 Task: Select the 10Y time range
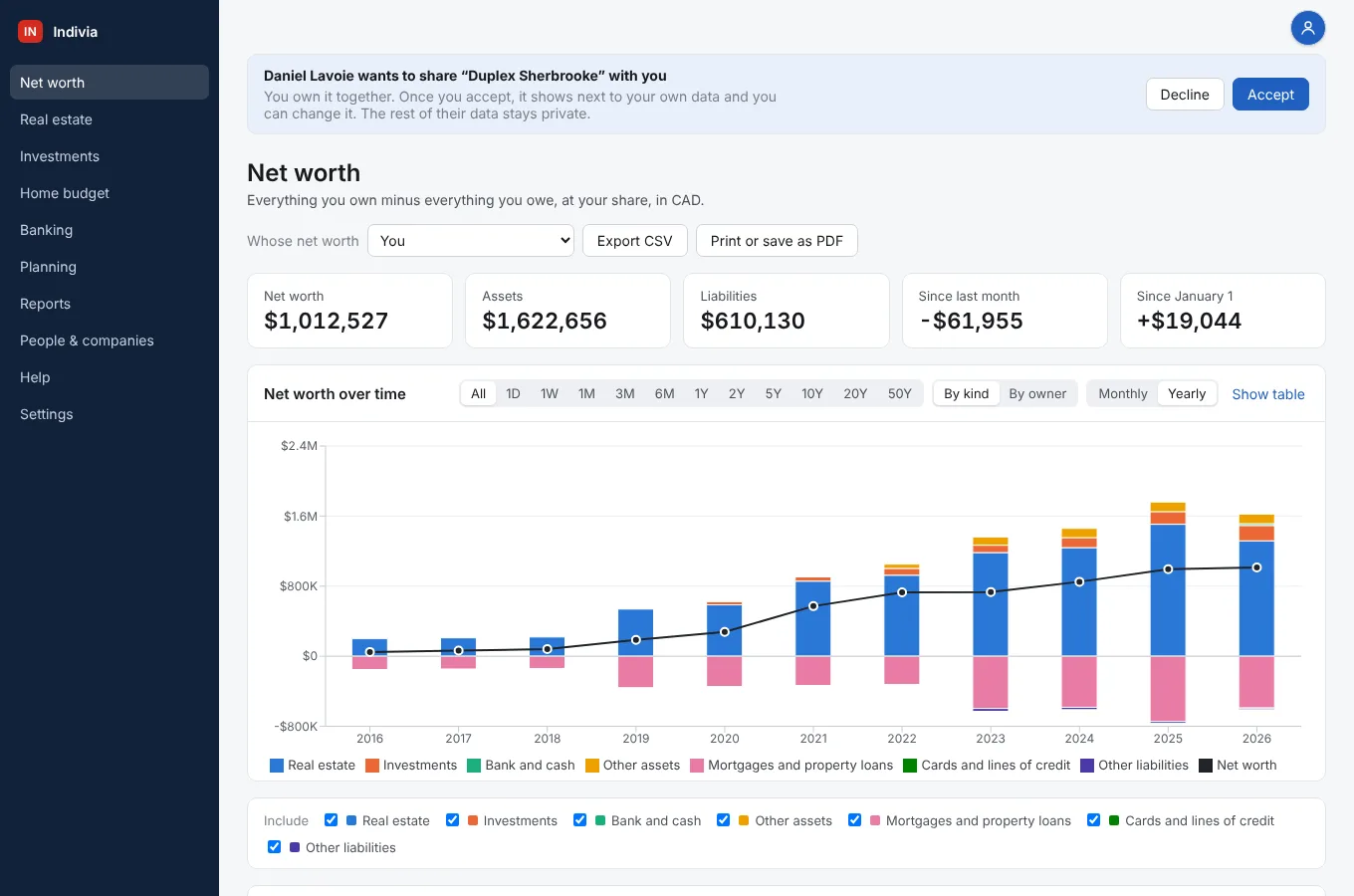point(812,394)
